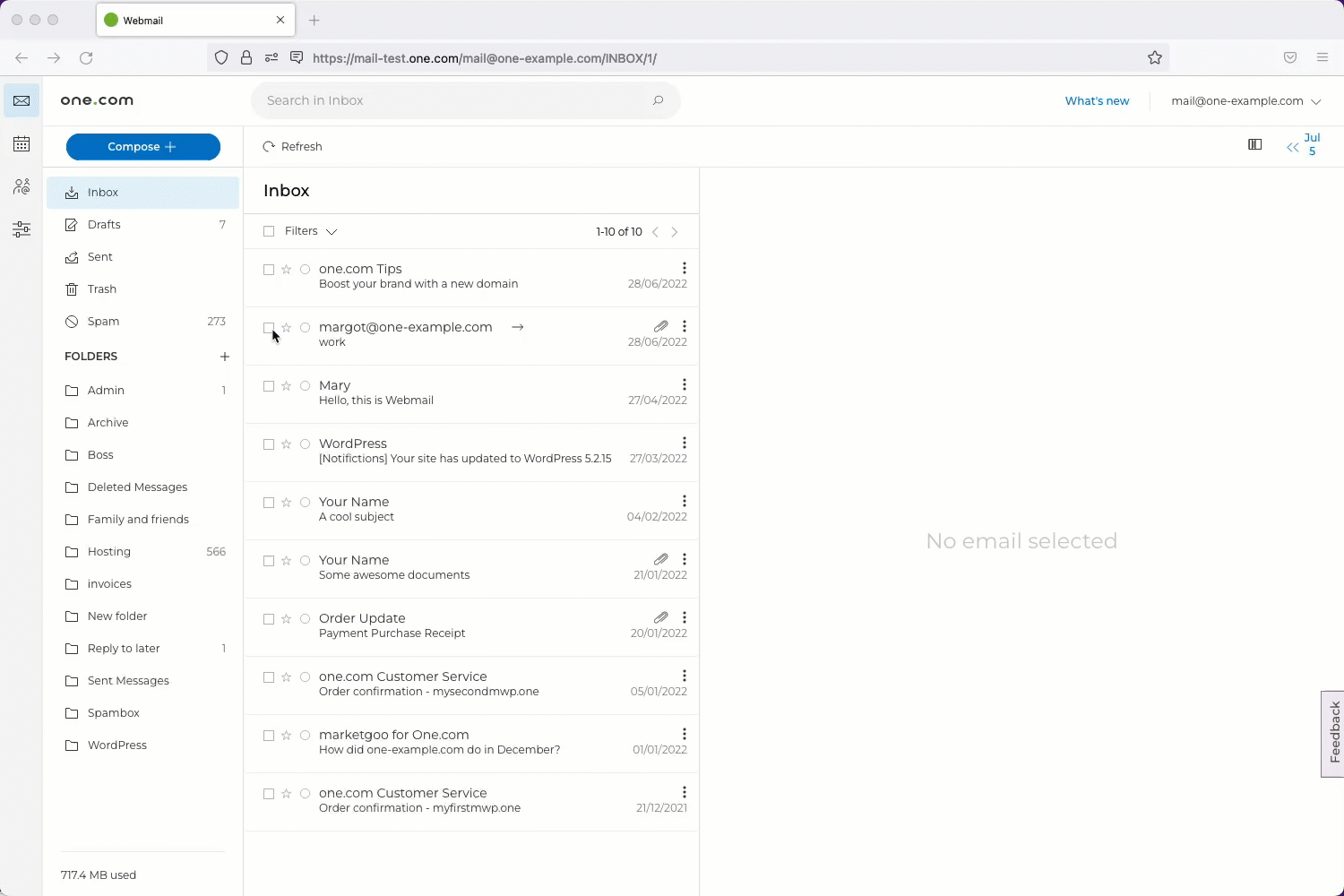
Task: Tick the checkbox for one.com Tips email
Action: (x=269, y=270)
